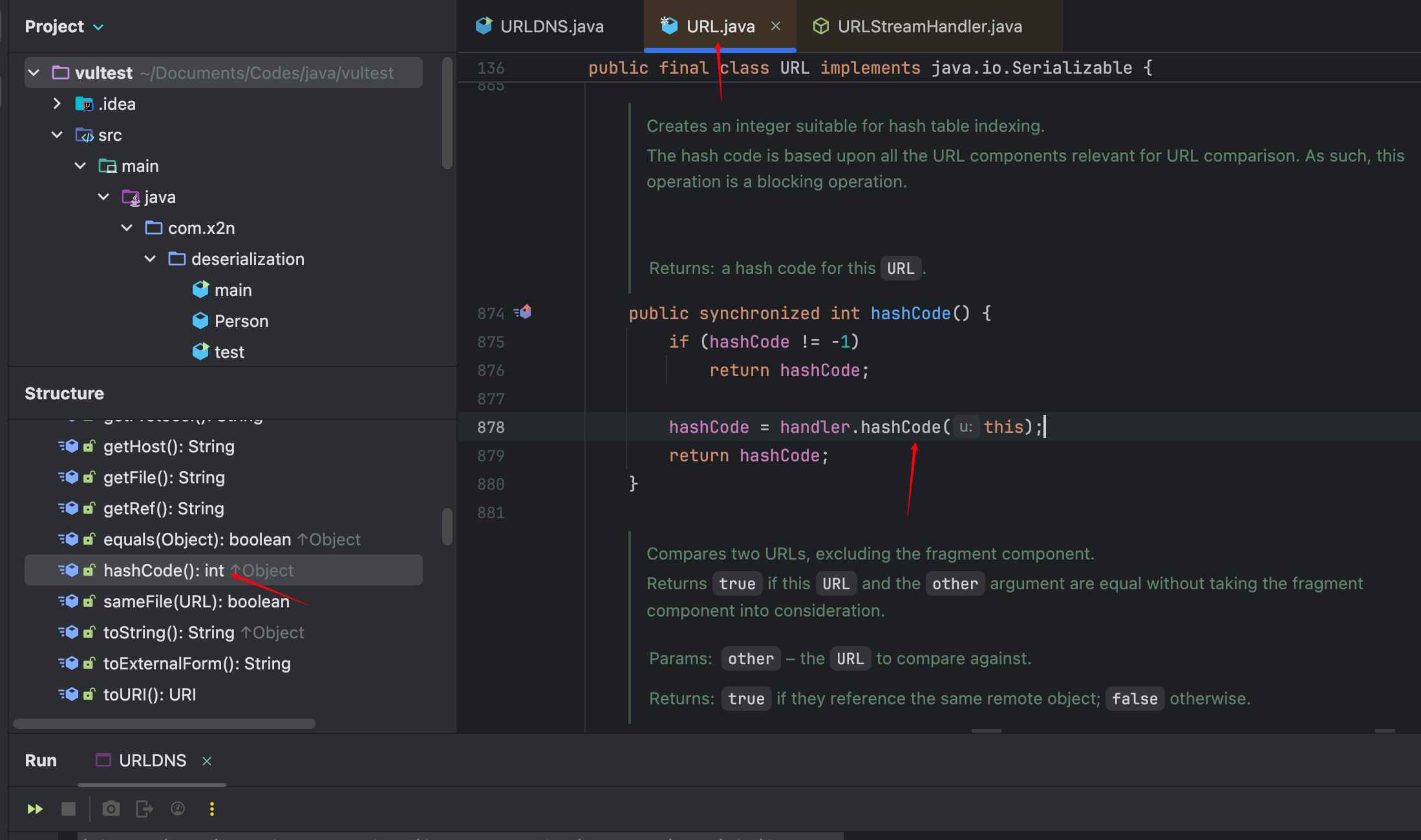The height and width of the screenshot is (840, 1421).
Task: Click the Structure panel title
Action: 64,394
